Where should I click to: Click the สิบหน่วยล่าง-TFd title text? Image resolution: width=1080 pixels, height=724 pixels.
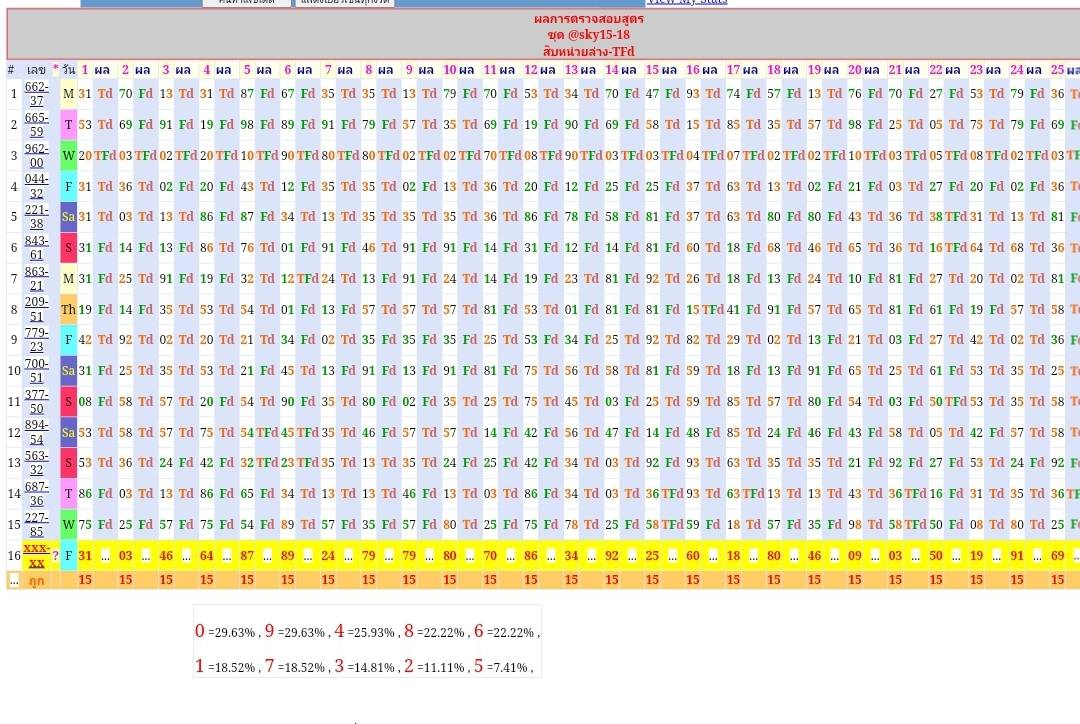588,51
